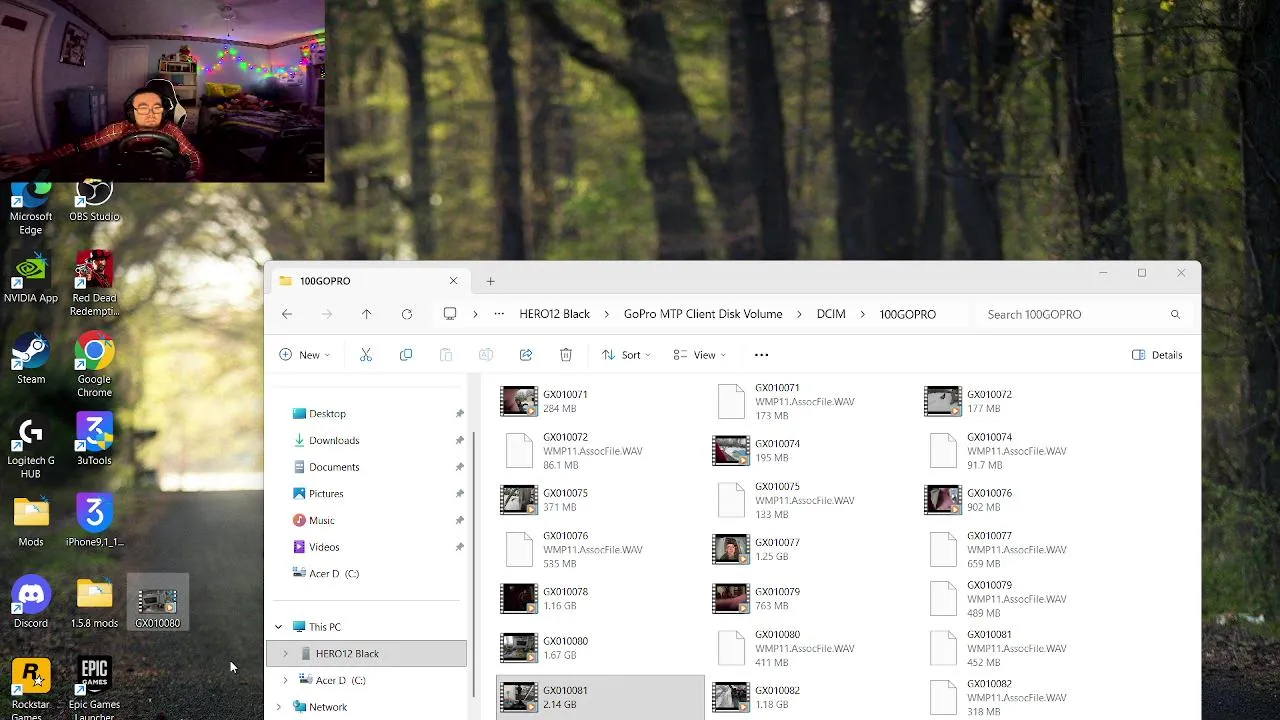1280x720 pixels.
Task: Select GX010081 video 2.14 GB
Action: [600, 697]
